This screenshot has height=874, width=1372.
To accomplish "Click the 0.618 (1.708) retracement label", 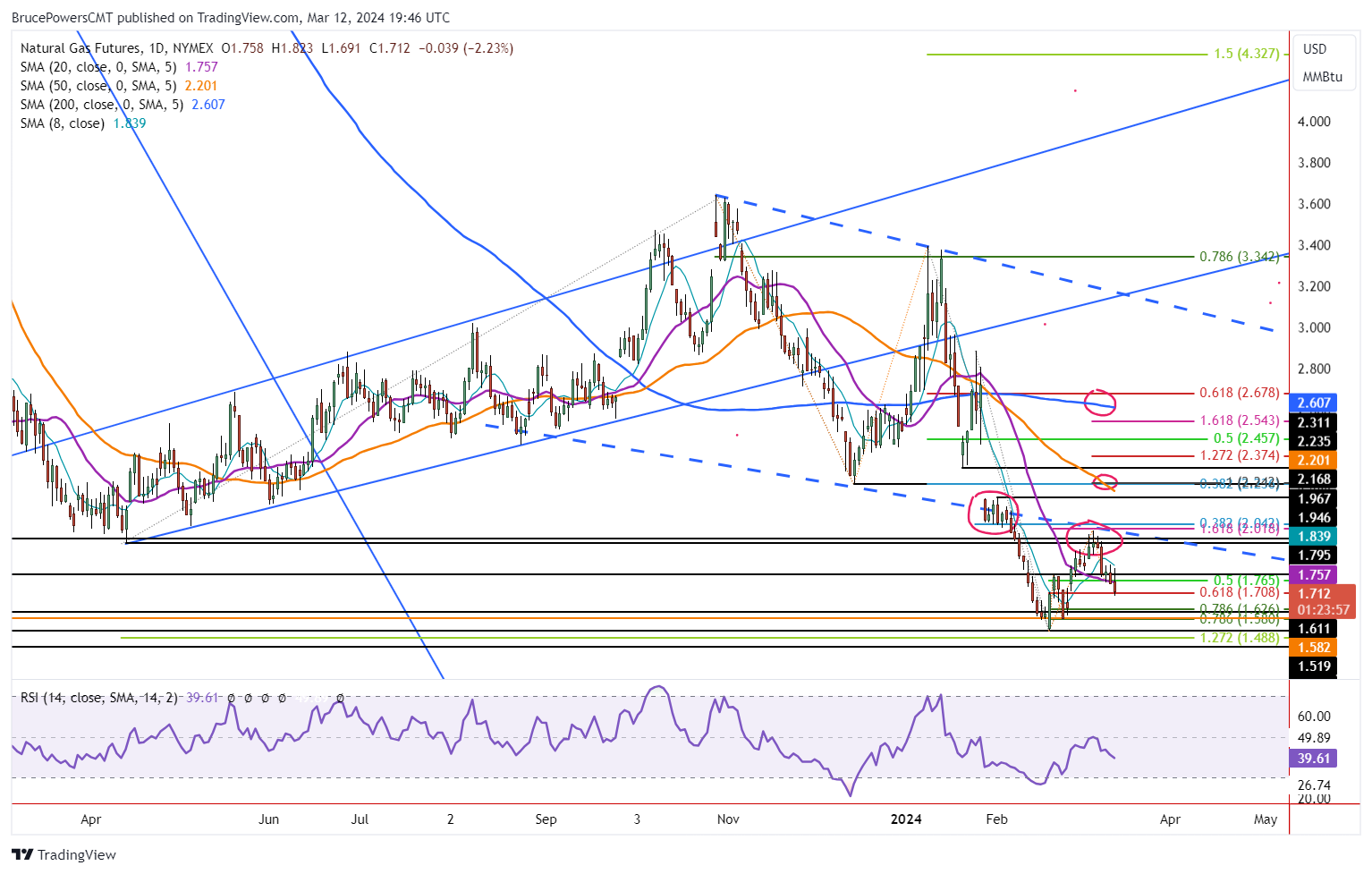I will coord(1240,592).
